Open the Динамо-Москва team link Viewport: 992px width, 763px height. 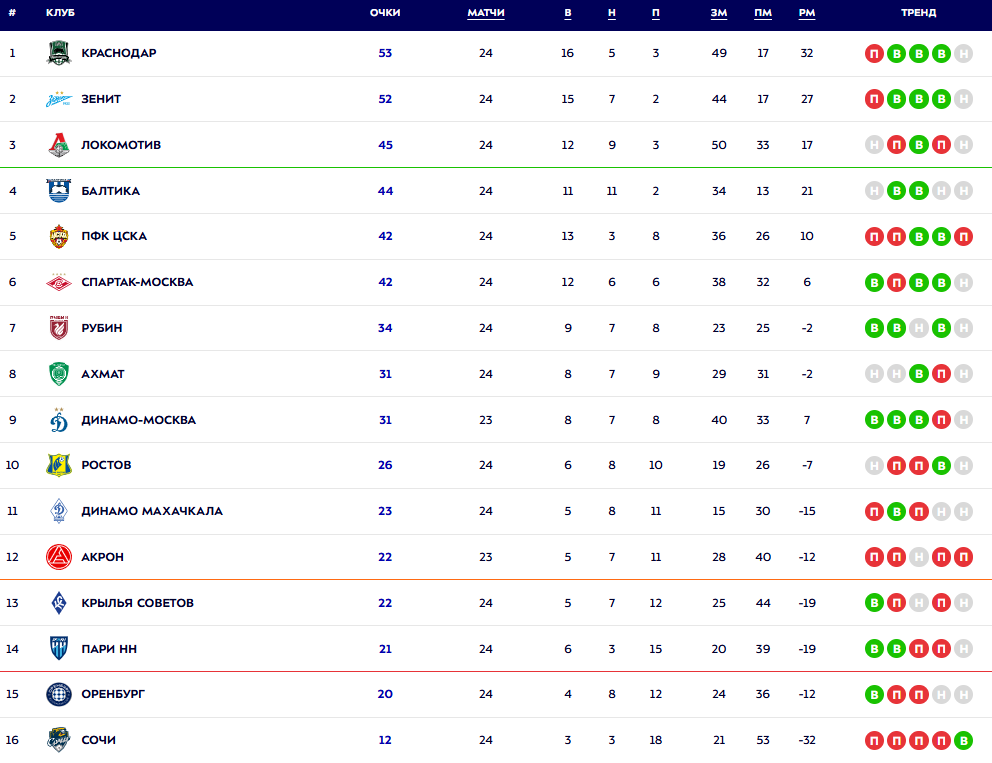click(139, 420)
